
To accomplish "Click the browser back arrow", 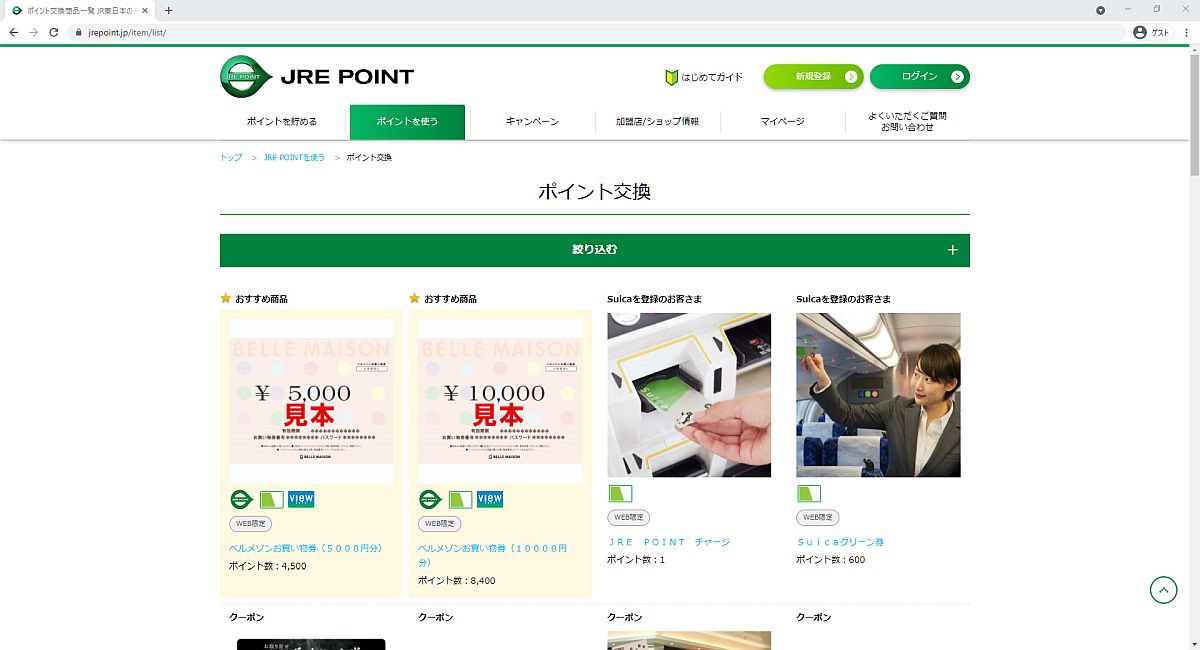I will pyautogui.click(x=14, y=32).
